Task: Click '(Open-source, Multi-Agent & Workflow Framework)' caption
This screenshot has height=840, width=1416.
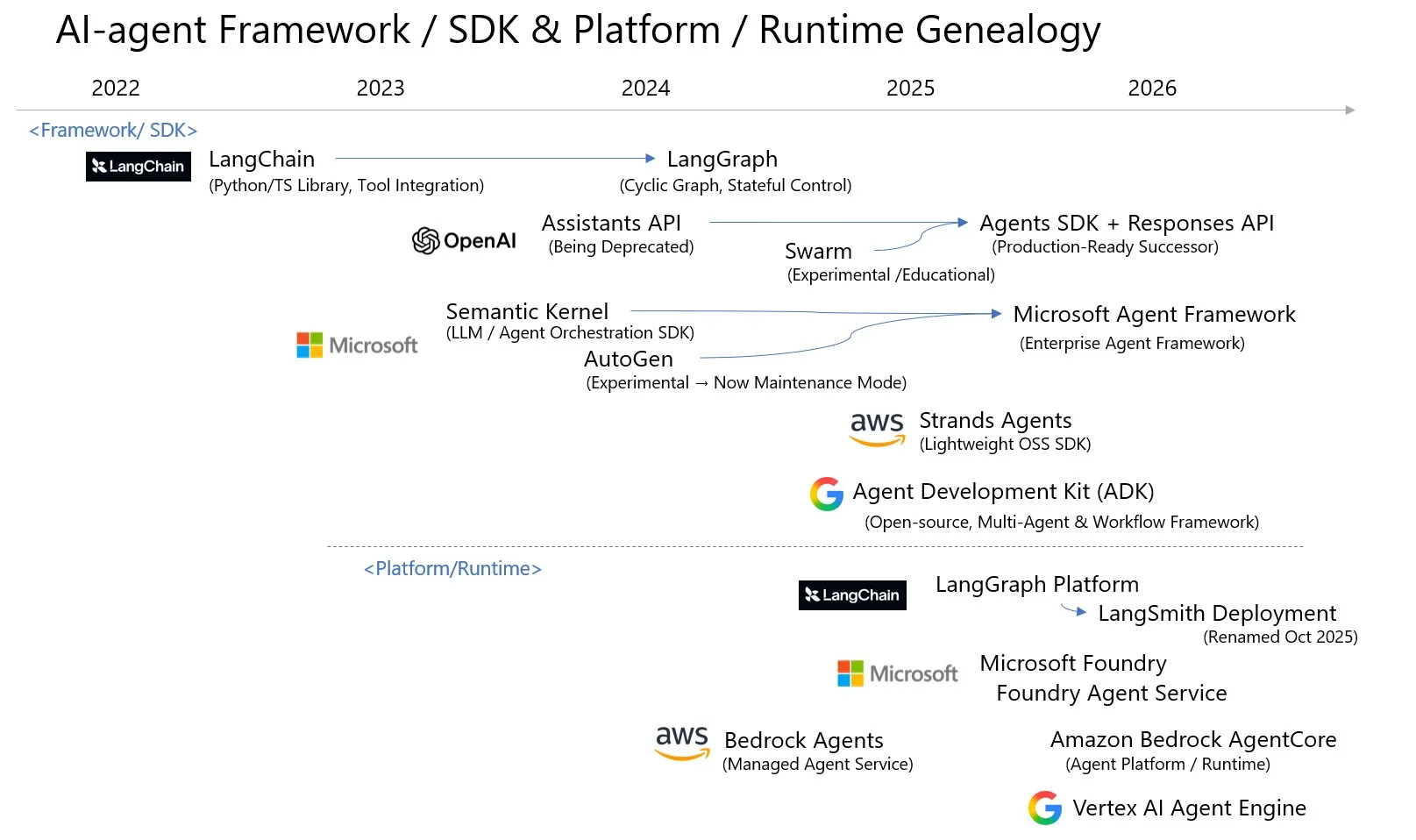Action: (x=1062, y=523)
